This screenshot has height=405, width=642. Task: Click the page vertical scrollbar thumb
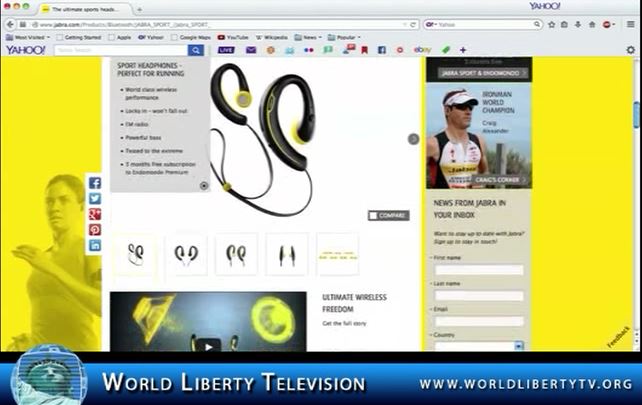click(637, 115)
